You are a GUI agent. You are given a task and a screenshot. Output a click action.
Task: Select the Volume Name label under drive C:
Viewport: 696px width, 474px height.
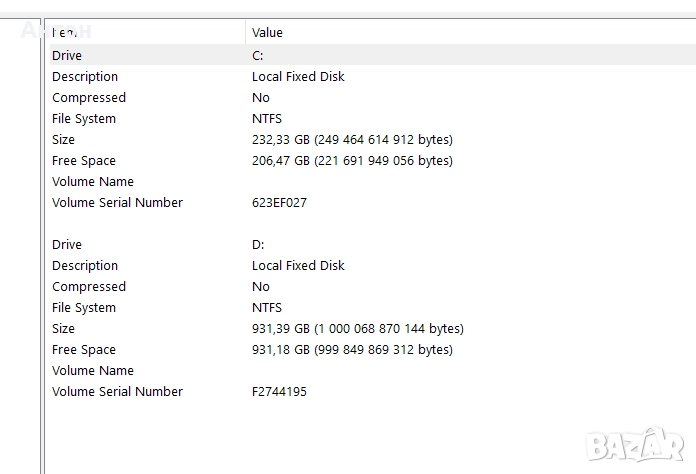(93, 182)
